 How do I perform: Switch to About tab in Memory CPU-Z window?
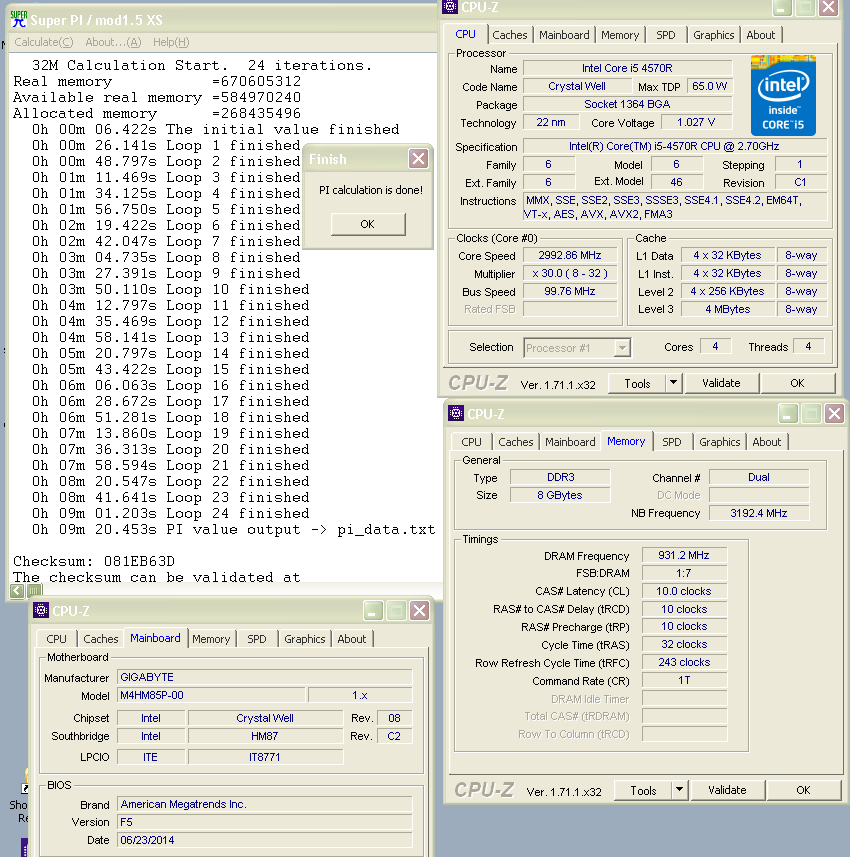766,442
